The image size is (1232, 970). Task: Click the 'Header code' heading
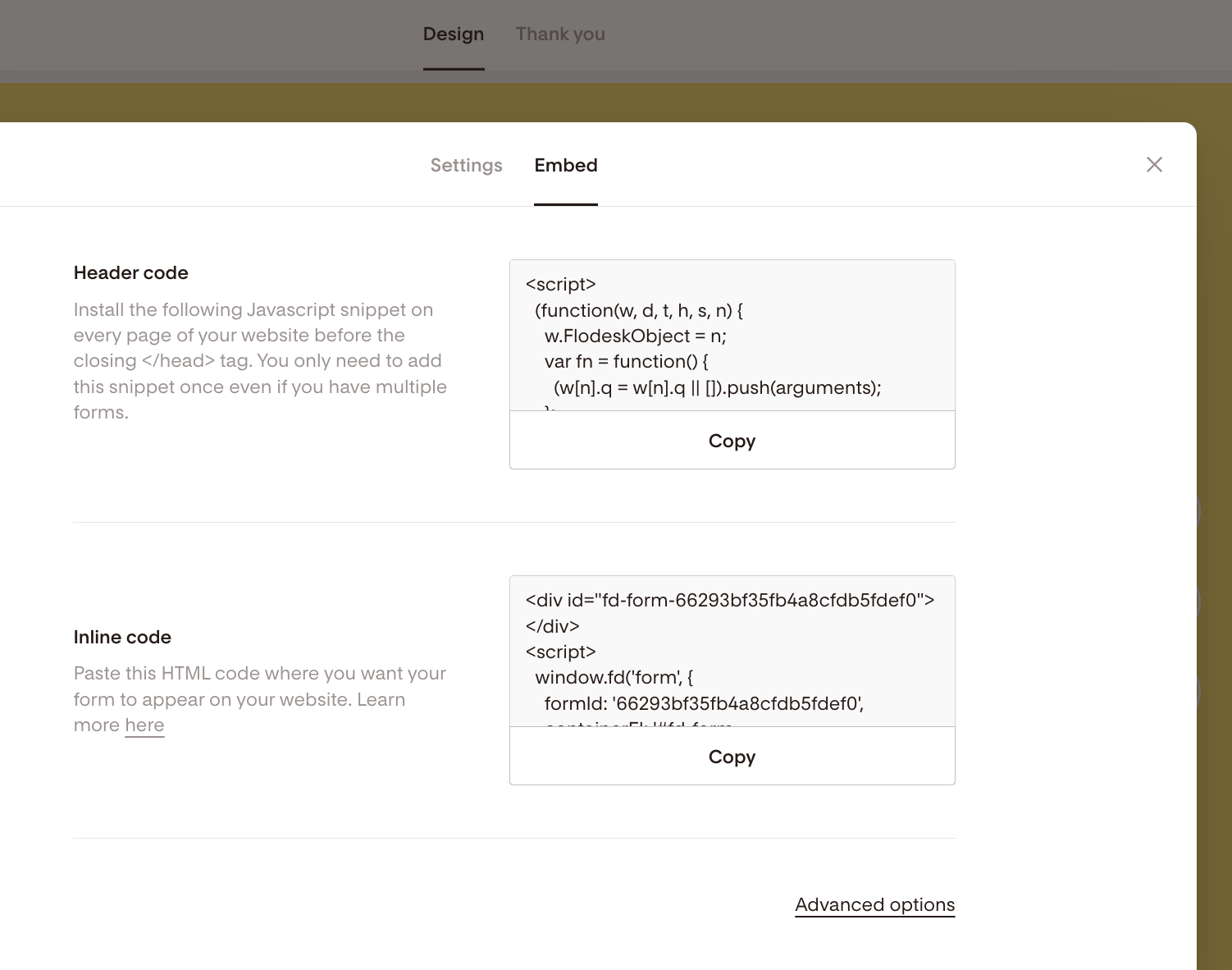tap(131, 272)
